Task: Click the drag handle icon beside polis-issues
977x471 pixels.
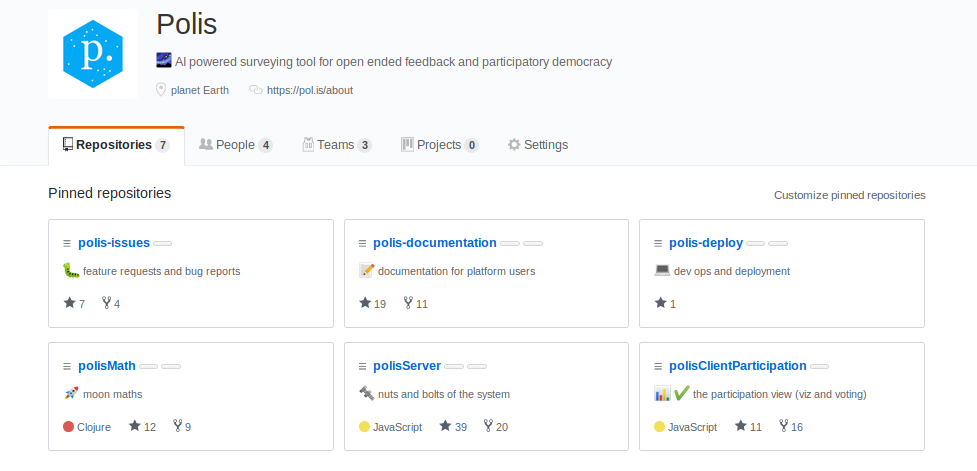Action: pos(67,244)
